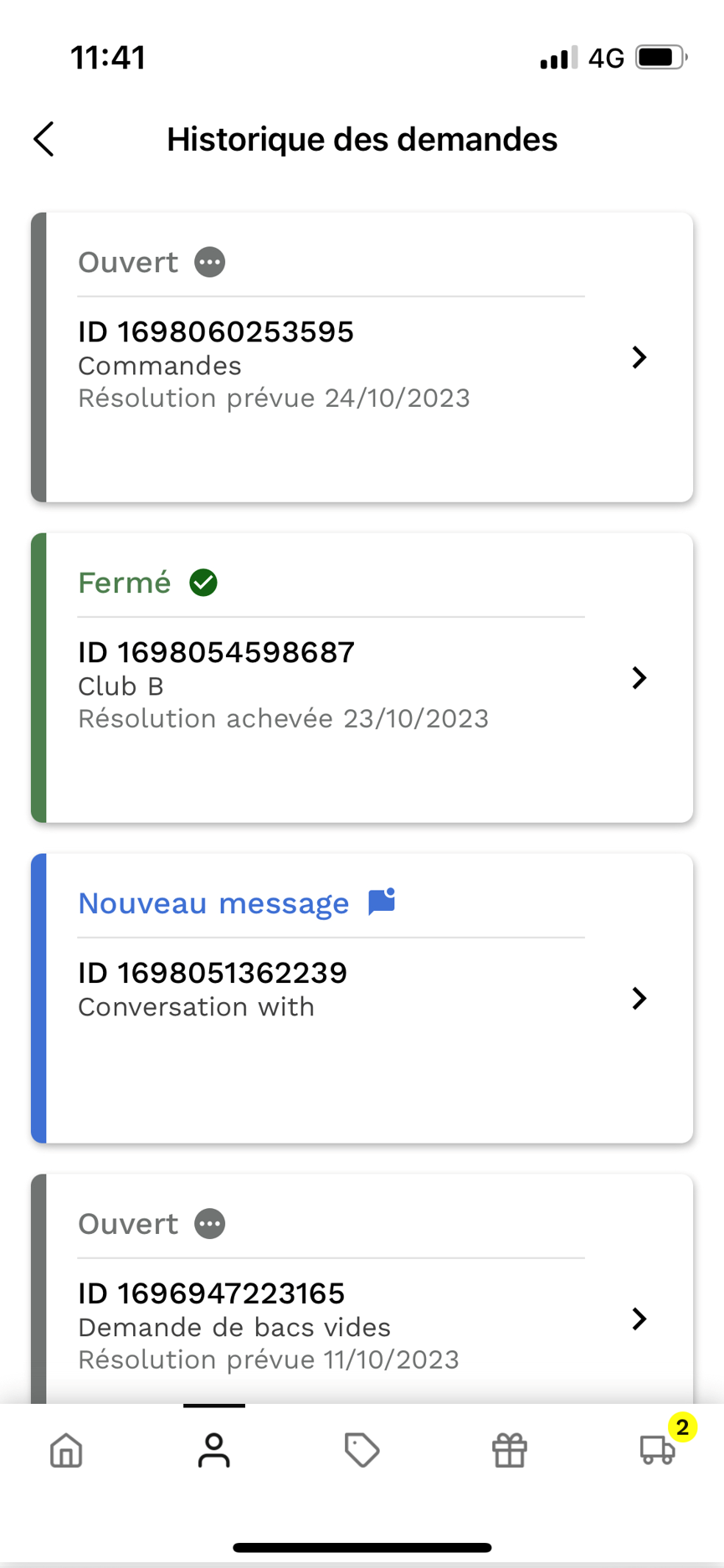Viewport: 724px width, 1568px height.
Task: Open the price tag offers tab
Action: [362, 1450]
